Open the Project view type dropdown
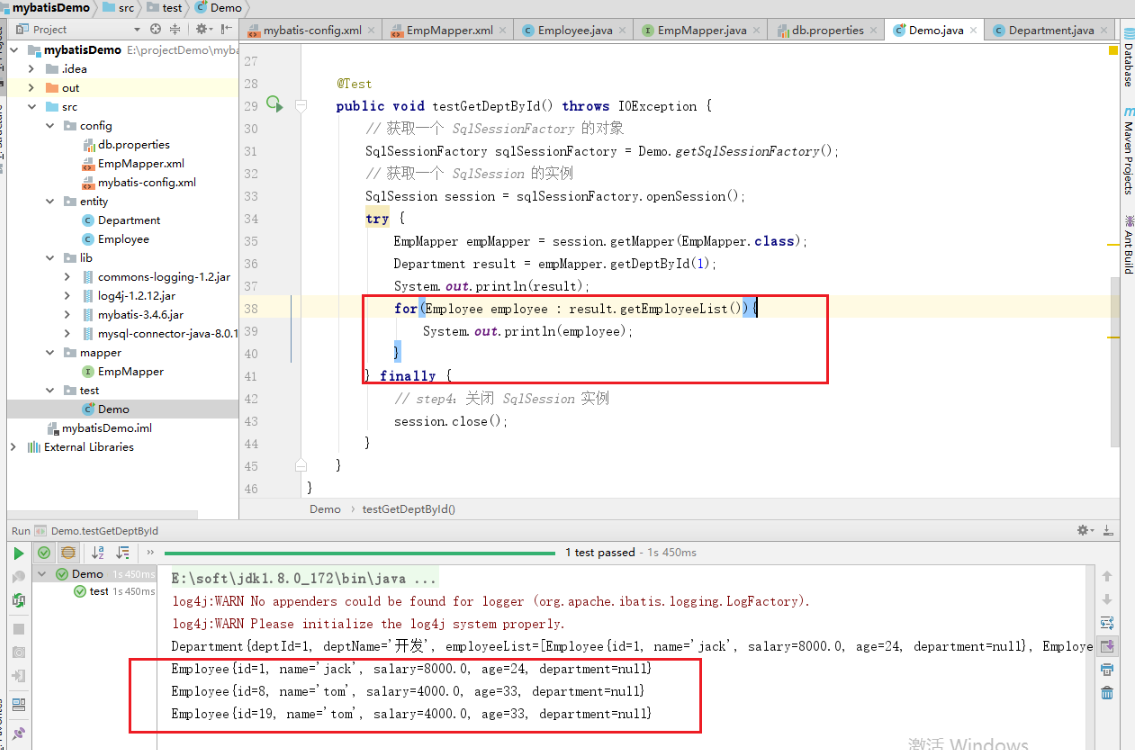This screenshot has height=750, width=1136. (137, 29)
